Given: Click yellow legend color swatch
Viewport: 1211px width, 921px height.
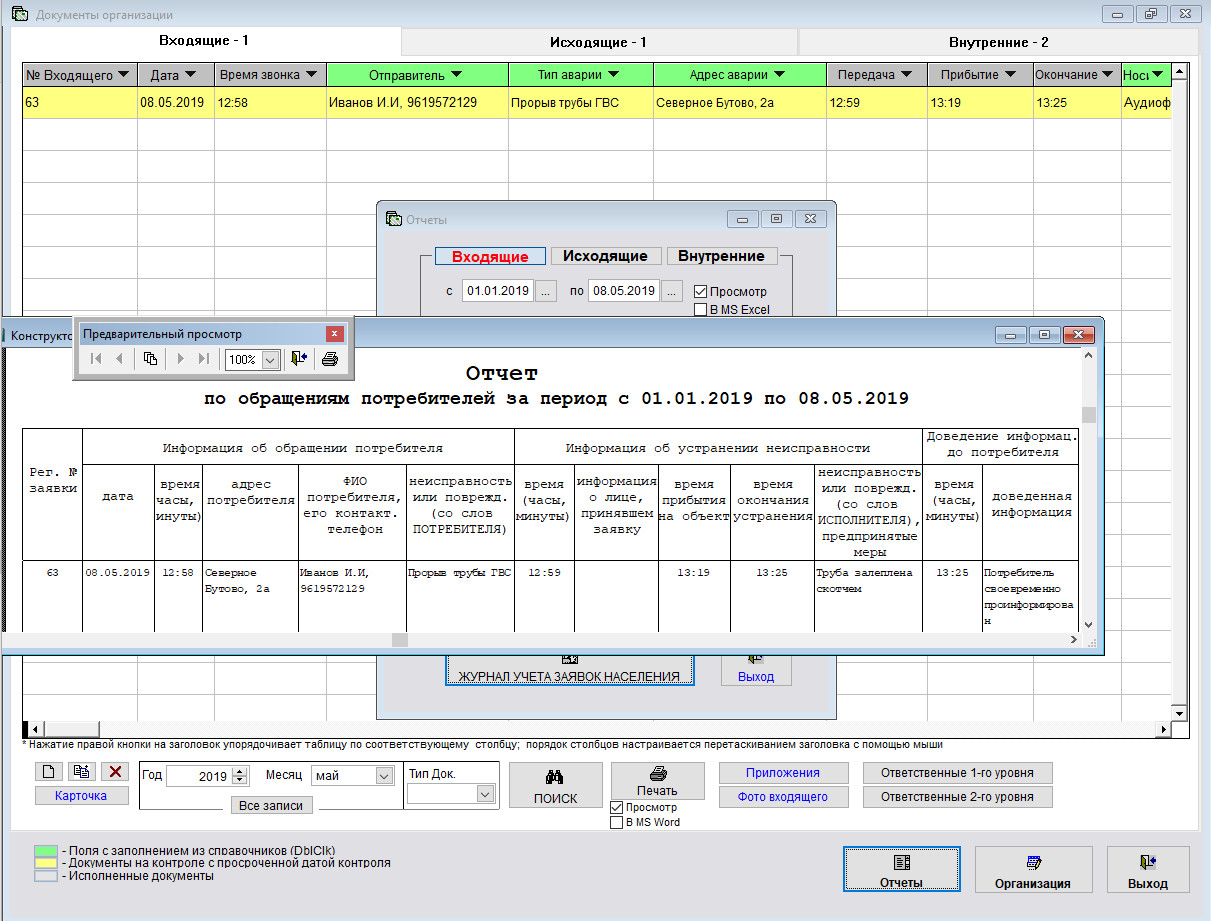Looking at the screenshot, I should click(47, 863).
